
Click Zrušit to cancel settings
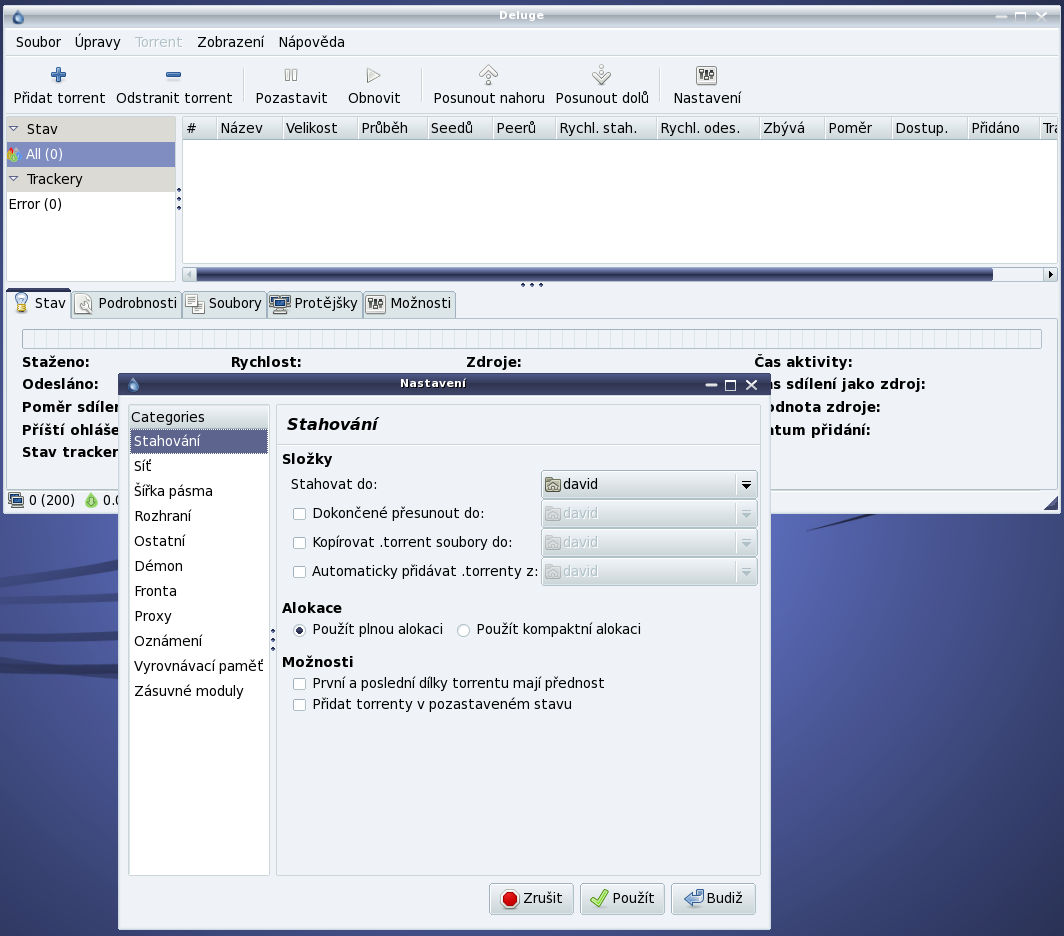pos(531,899)
